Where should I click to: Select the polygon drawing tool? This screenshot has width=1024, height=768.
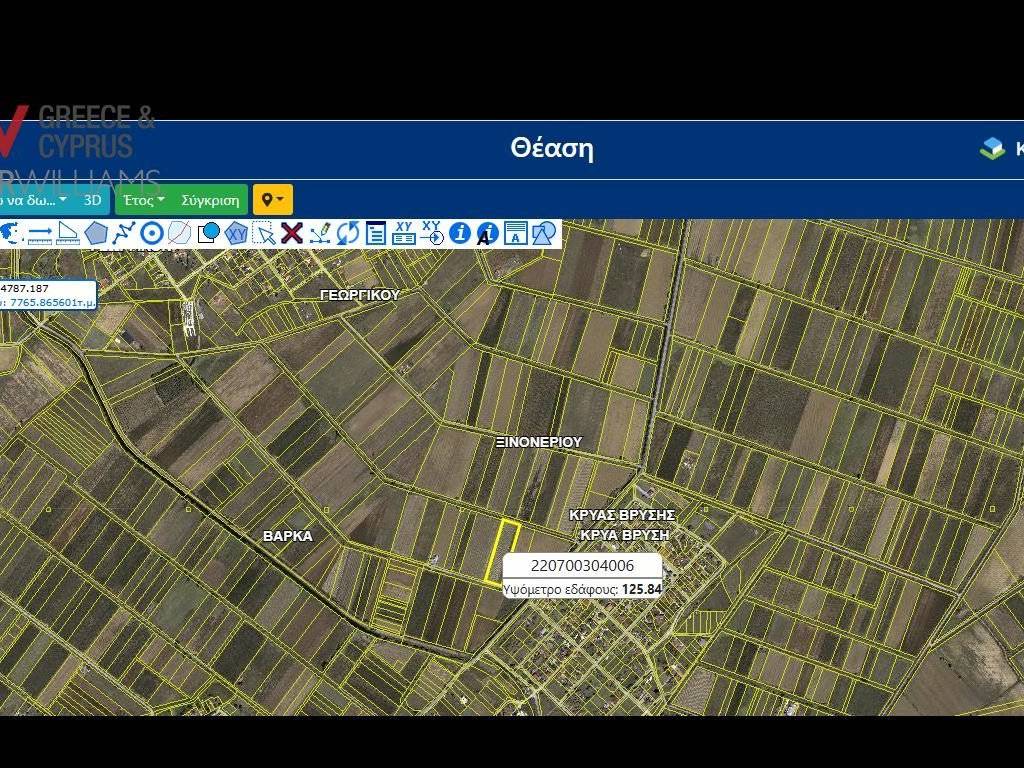(96, 233)
